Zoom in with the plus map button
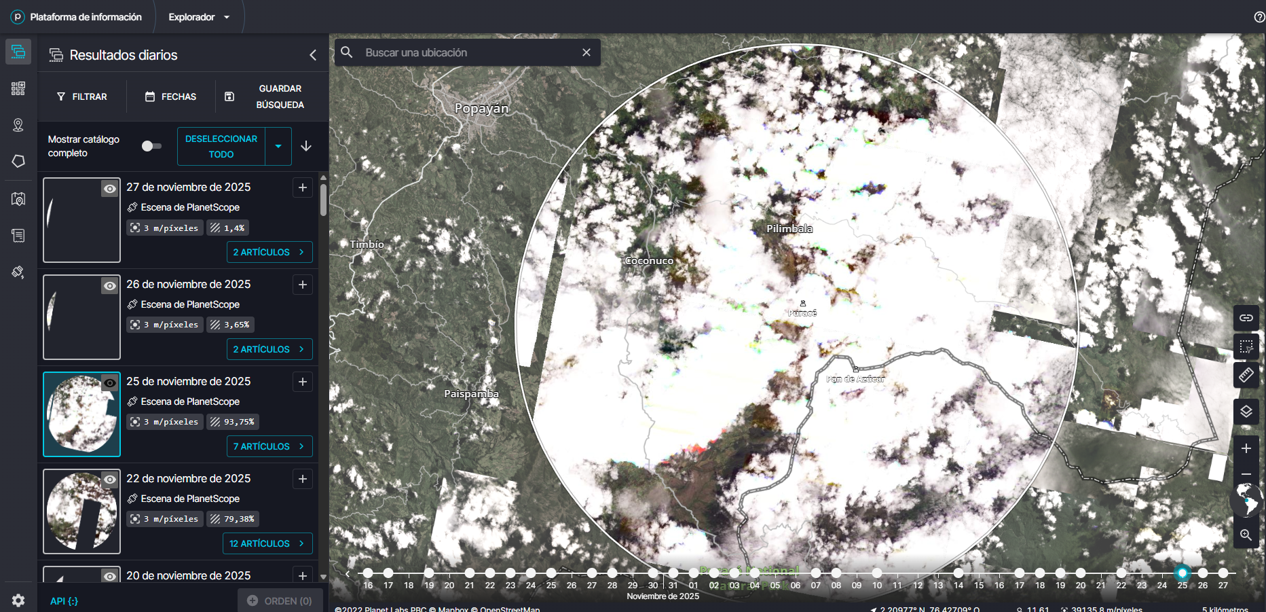Screen dimensions: 1266x612 (1246, 449)
